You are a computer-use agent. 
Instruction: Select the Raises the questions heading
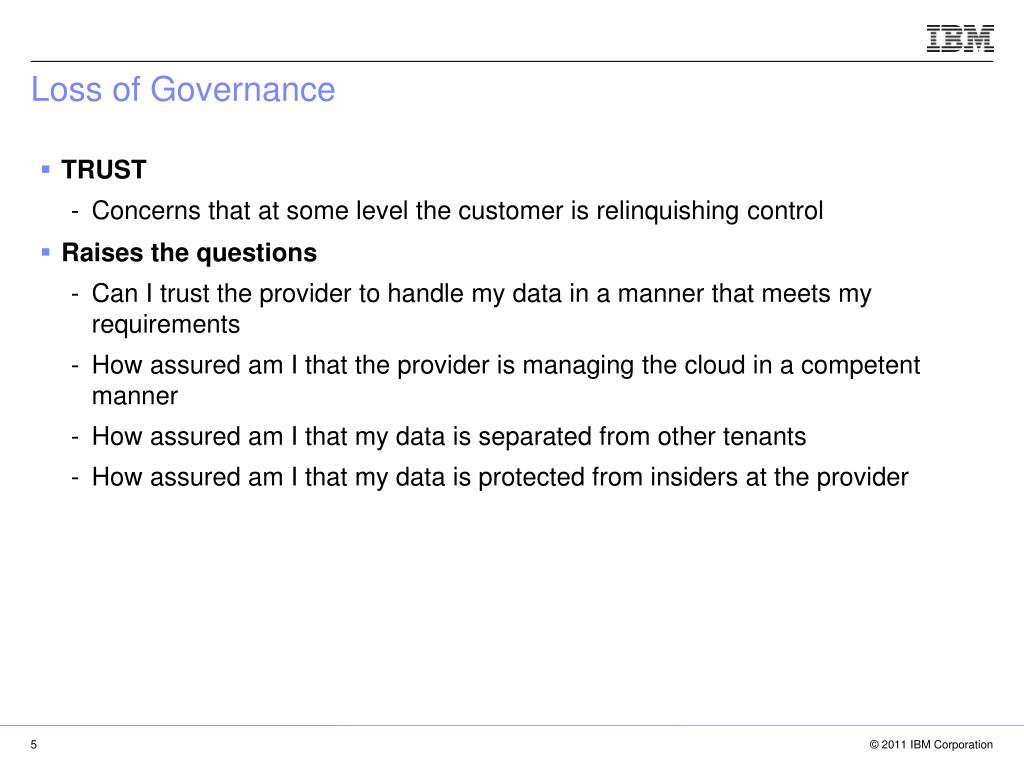point(189,253)
